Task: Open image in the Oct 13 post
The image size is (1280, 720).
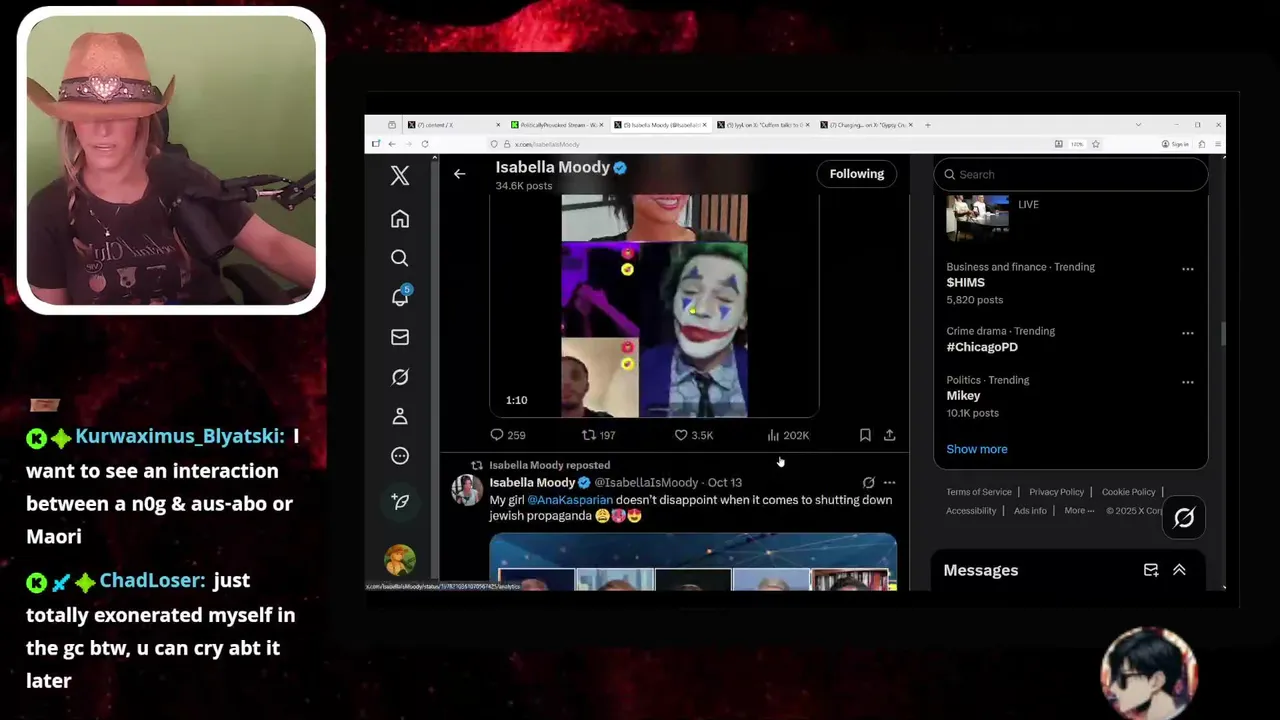Action: pyautogui.click(x=693, y=562)
